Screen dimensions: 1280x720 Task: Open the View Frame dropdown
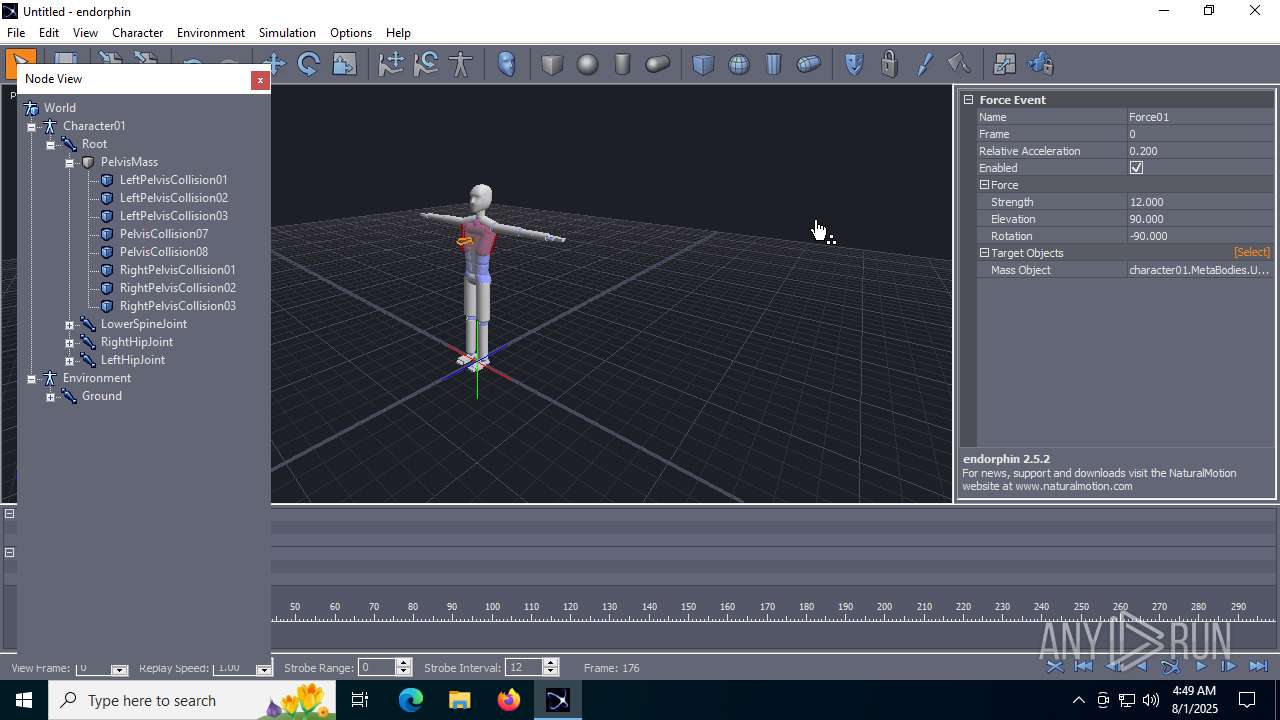119,668
